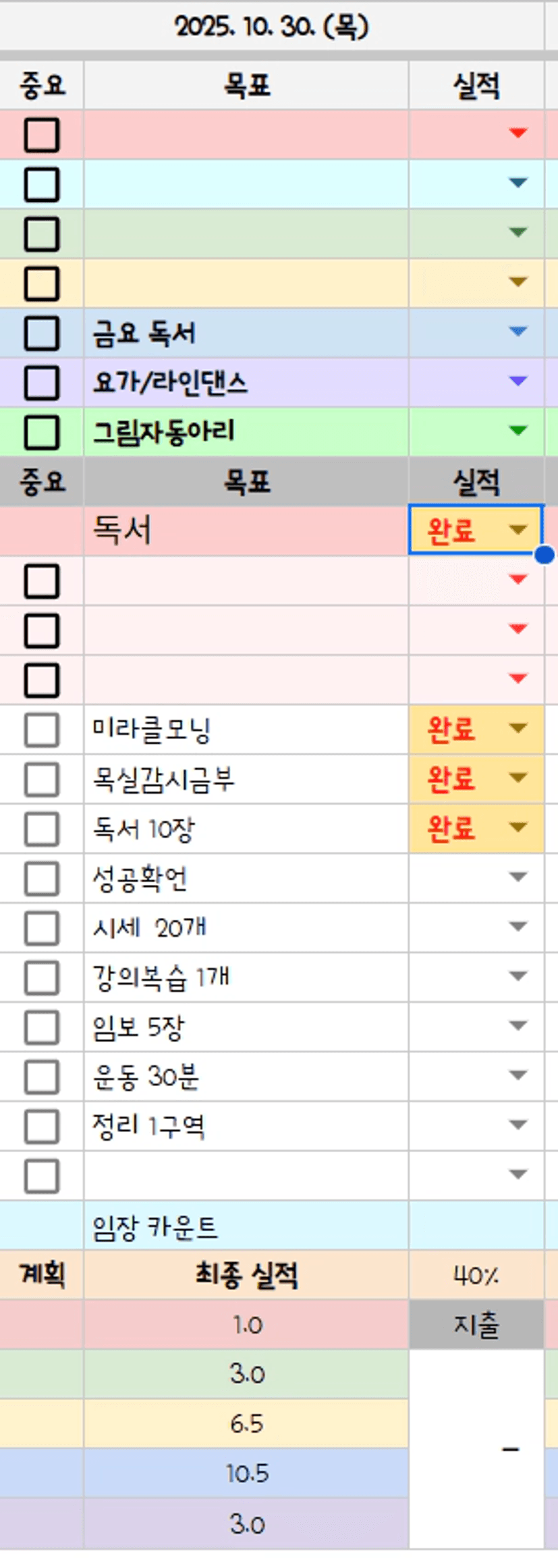
Task: Select the 지출 header cell
Action: 476,1326
